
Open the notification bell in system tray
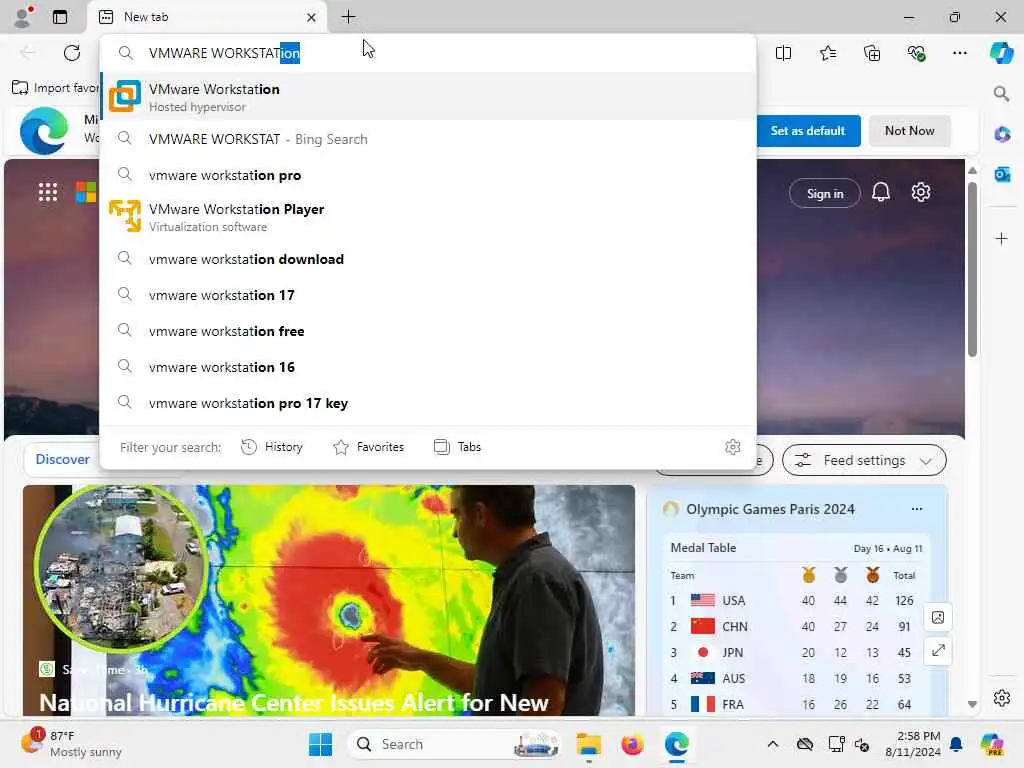956,744
